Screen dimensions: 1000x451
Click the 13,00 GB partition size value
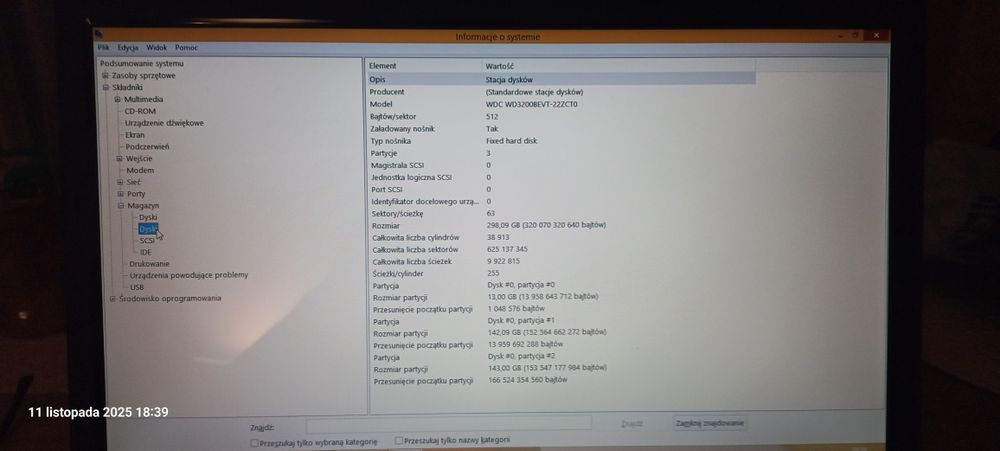pyautogui.click(x=543, y=297)
